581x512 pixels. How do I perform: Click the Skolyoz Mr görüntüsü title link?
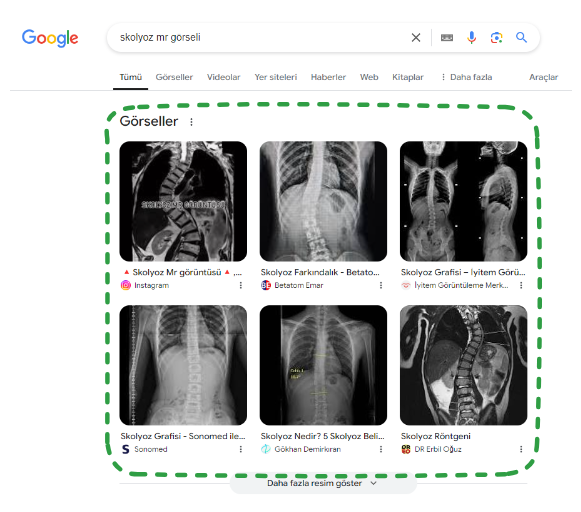(182, 272)
